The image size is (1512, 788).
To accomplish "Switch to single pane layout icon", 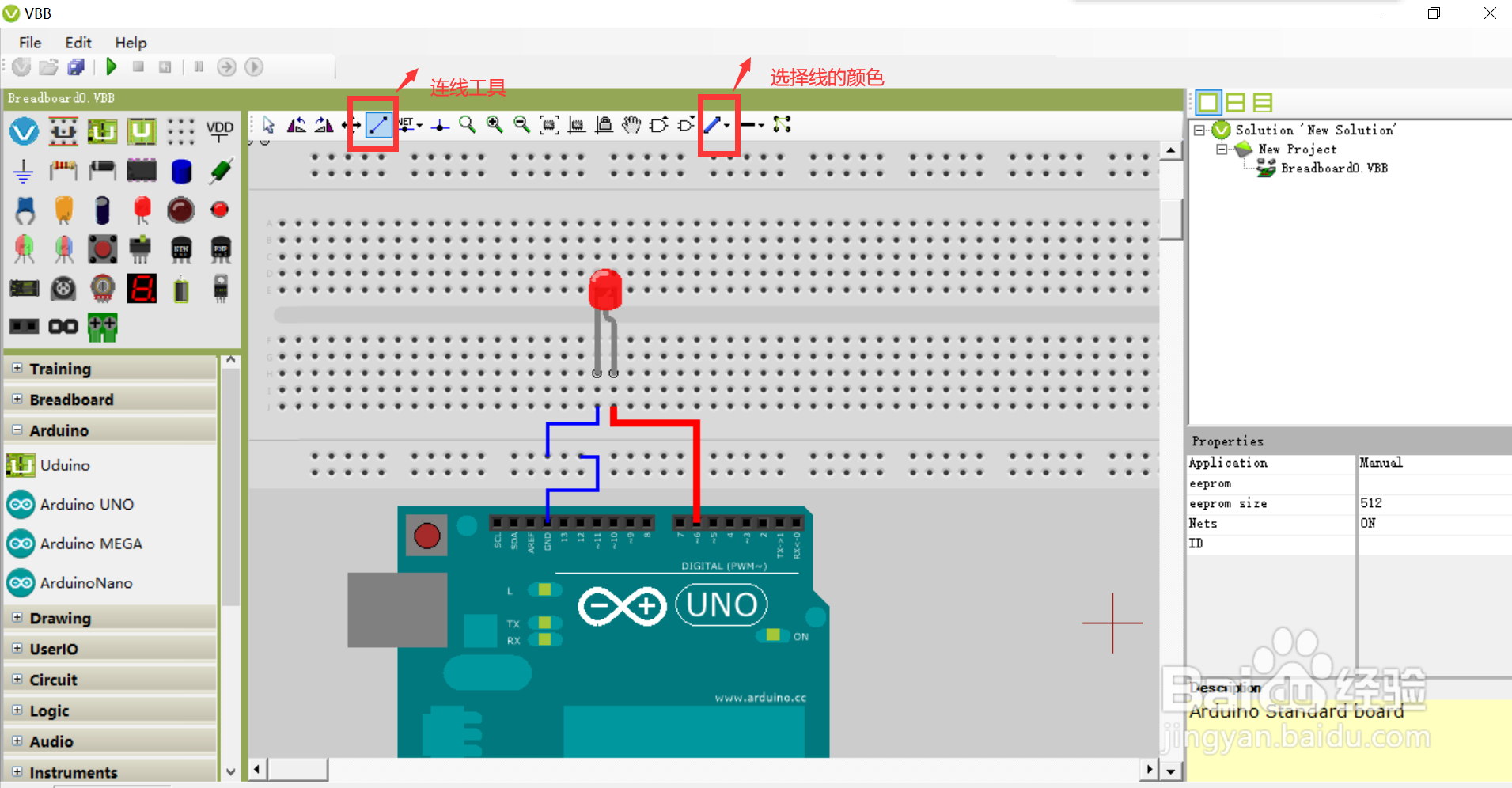I will (x=1208, y=102).
